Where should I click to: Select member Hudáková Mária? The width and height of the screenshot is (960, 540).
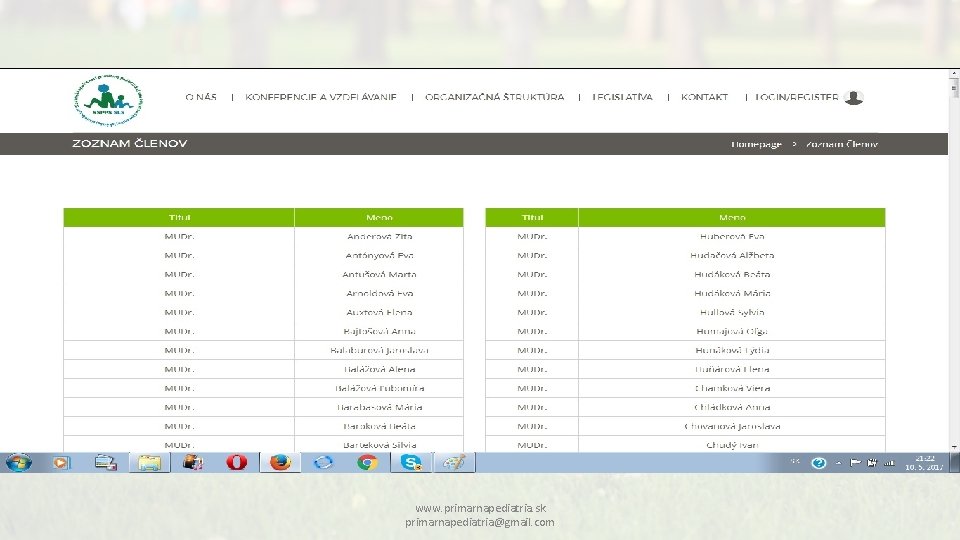point(732,293)
